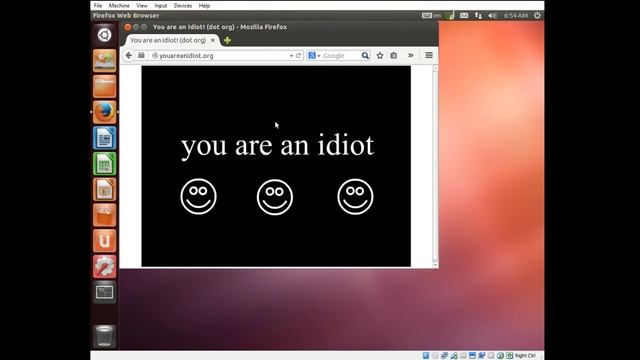Open the session power gear menu
Viewport: 640px width, 360px height.
(x=537, y=16)
